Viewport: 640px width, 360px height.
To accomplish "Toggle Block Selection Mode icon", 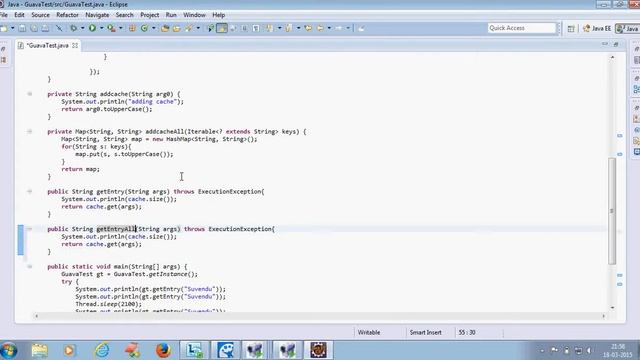I will (x=244, y=28).
